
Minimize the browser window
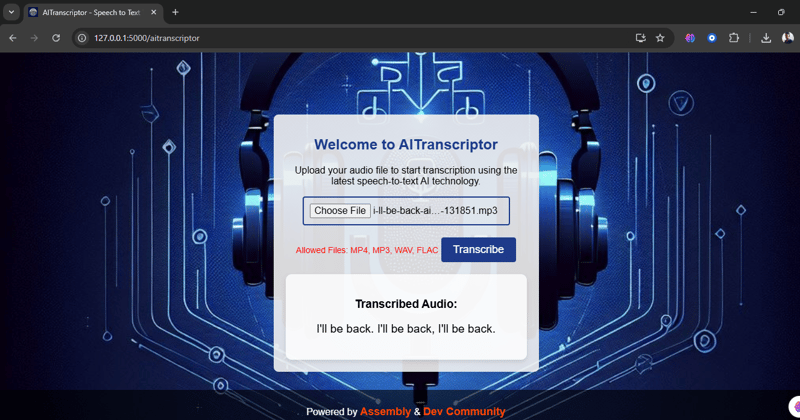coord(754,12)
